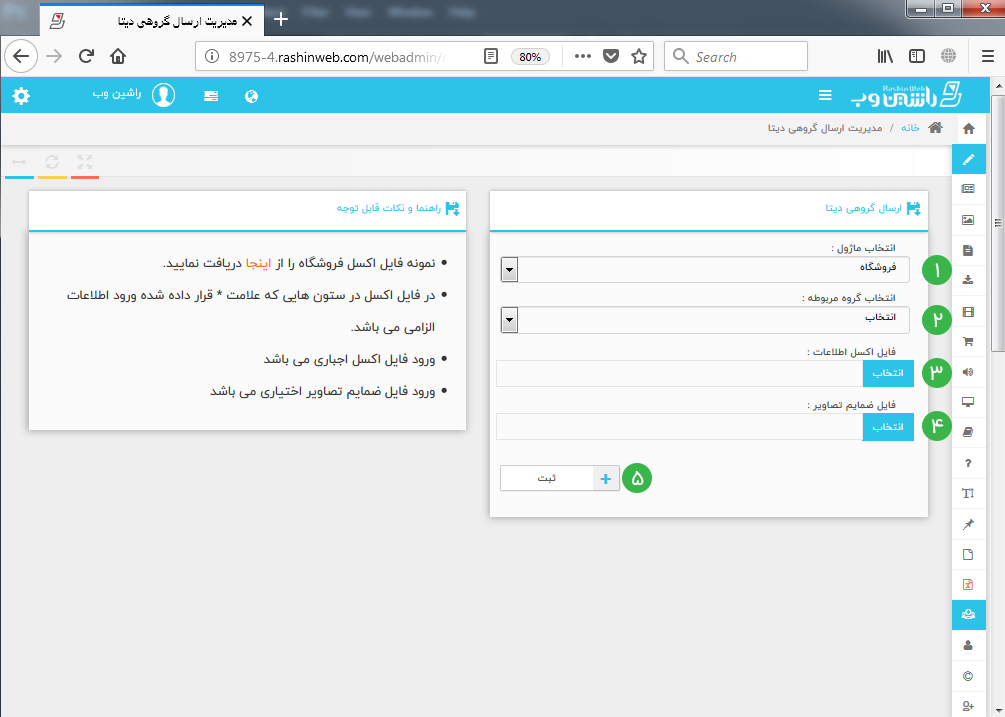Click the fullscreen expand icon in the panel toolbar
1005x717 pixels.
point(85,162)
